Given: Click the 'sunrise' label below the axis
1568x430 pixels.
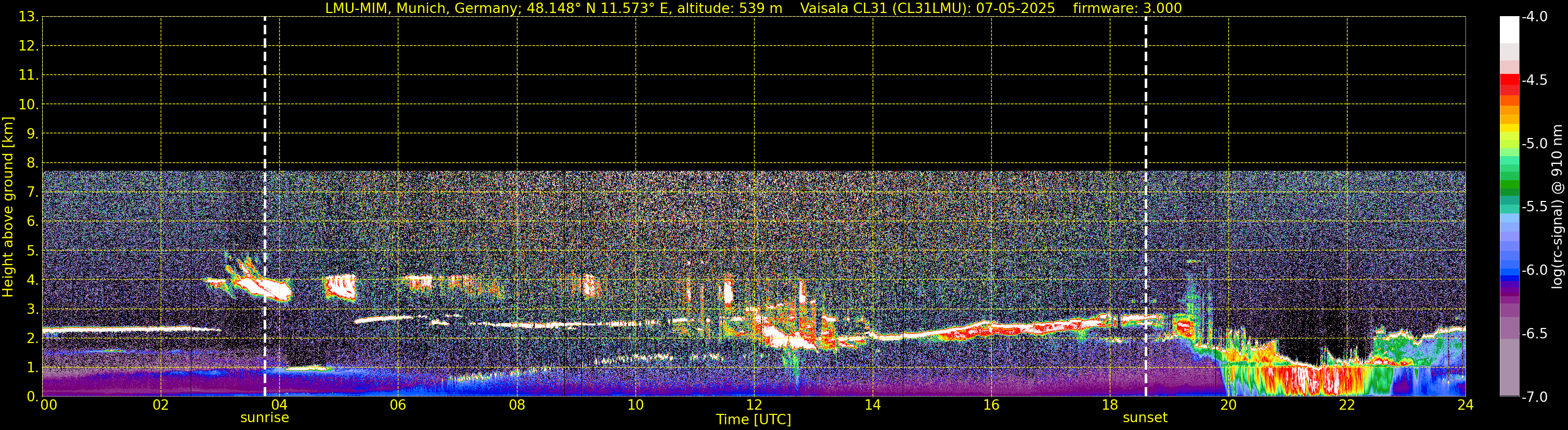Looking at the screenshot, I should pyautogui.click(x=265, y=418).
